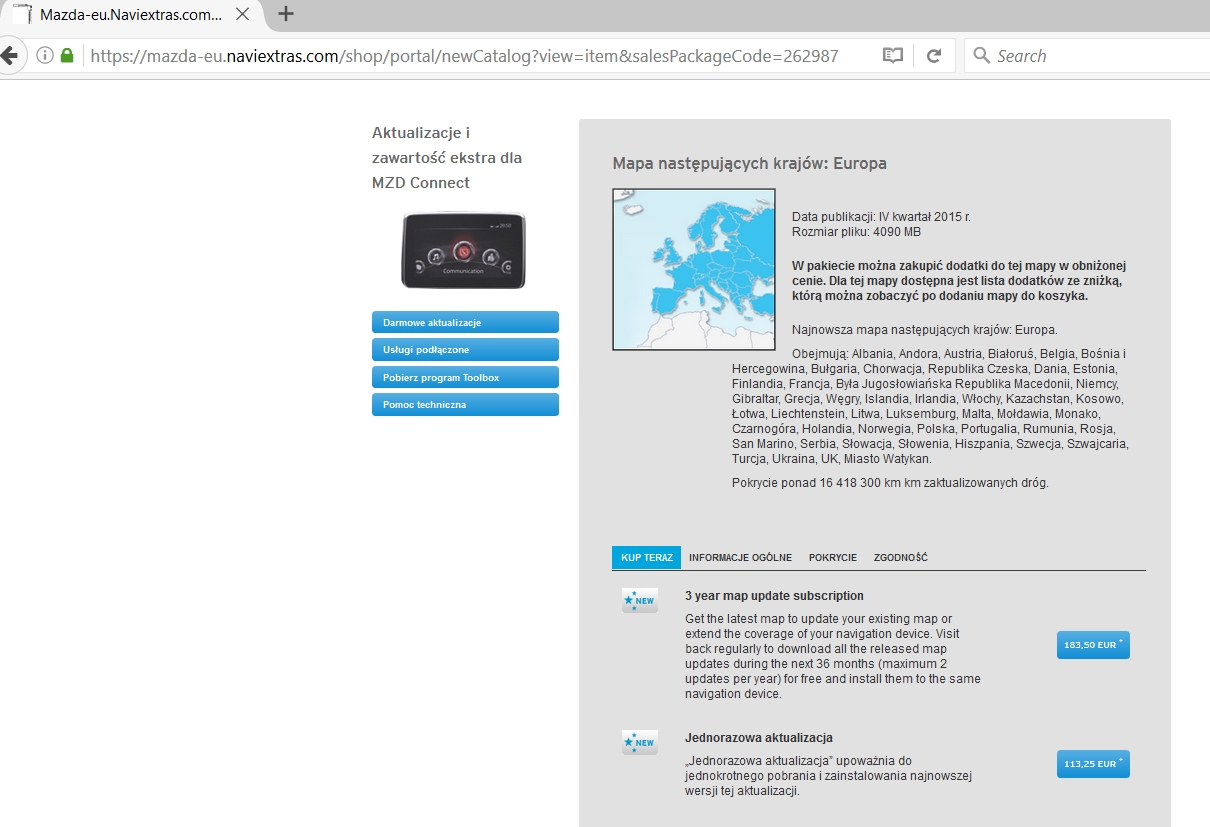Reload the page with refresh icon
Viewport: 1210px width, 827px height.
pos(934,56)
